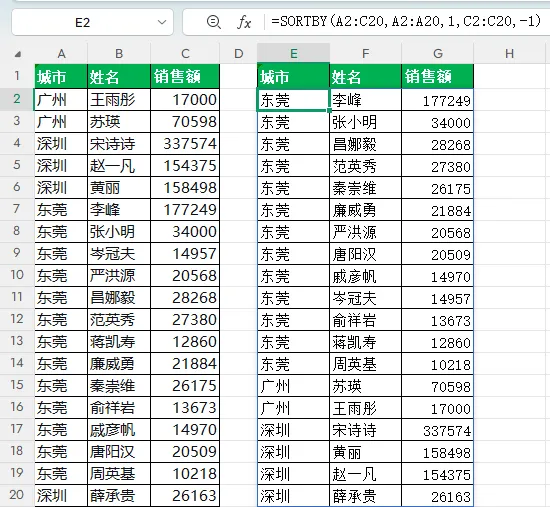
Task: Click cell B2 containing 王雨彤
Action: click(119, 100)
